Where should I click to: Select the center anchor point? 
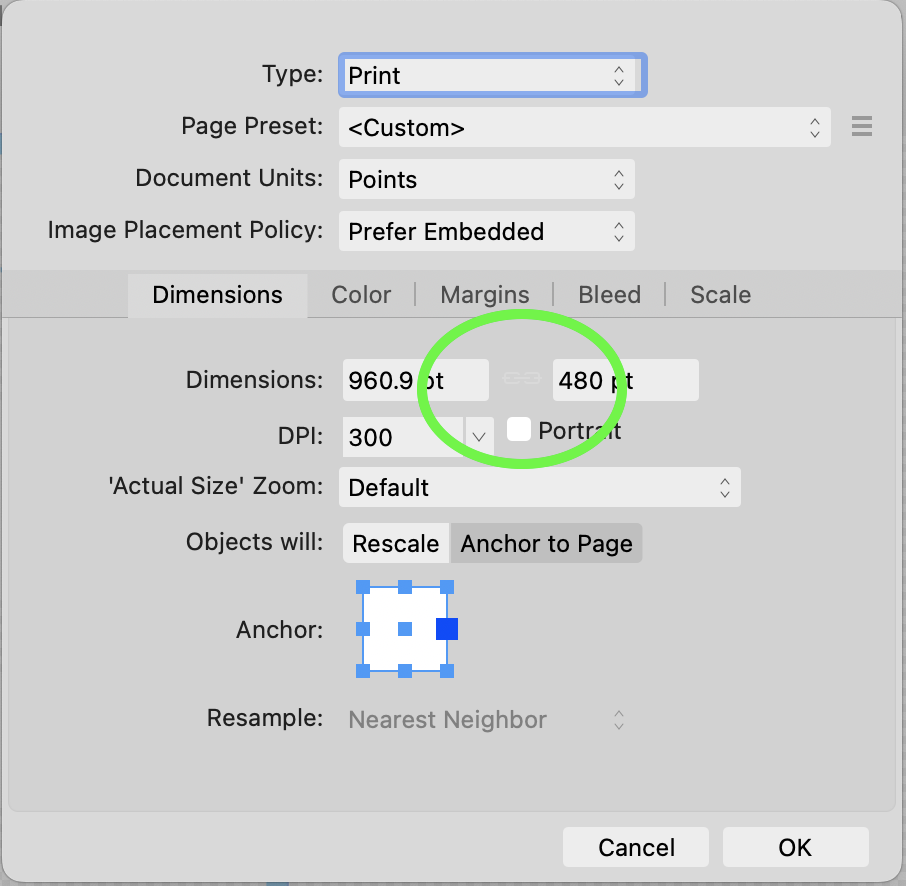(405, 629)
